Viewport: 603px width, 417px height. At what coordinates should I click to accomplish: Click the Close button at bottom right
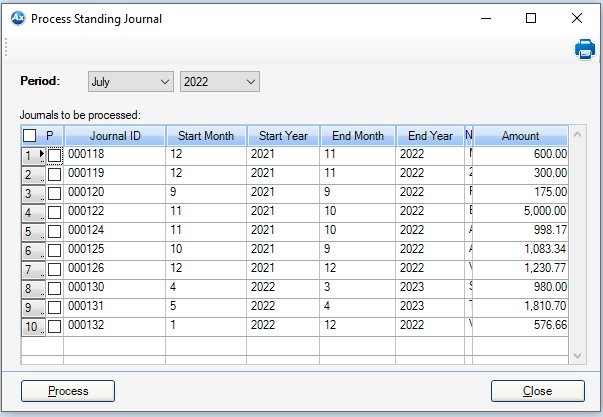538,391
